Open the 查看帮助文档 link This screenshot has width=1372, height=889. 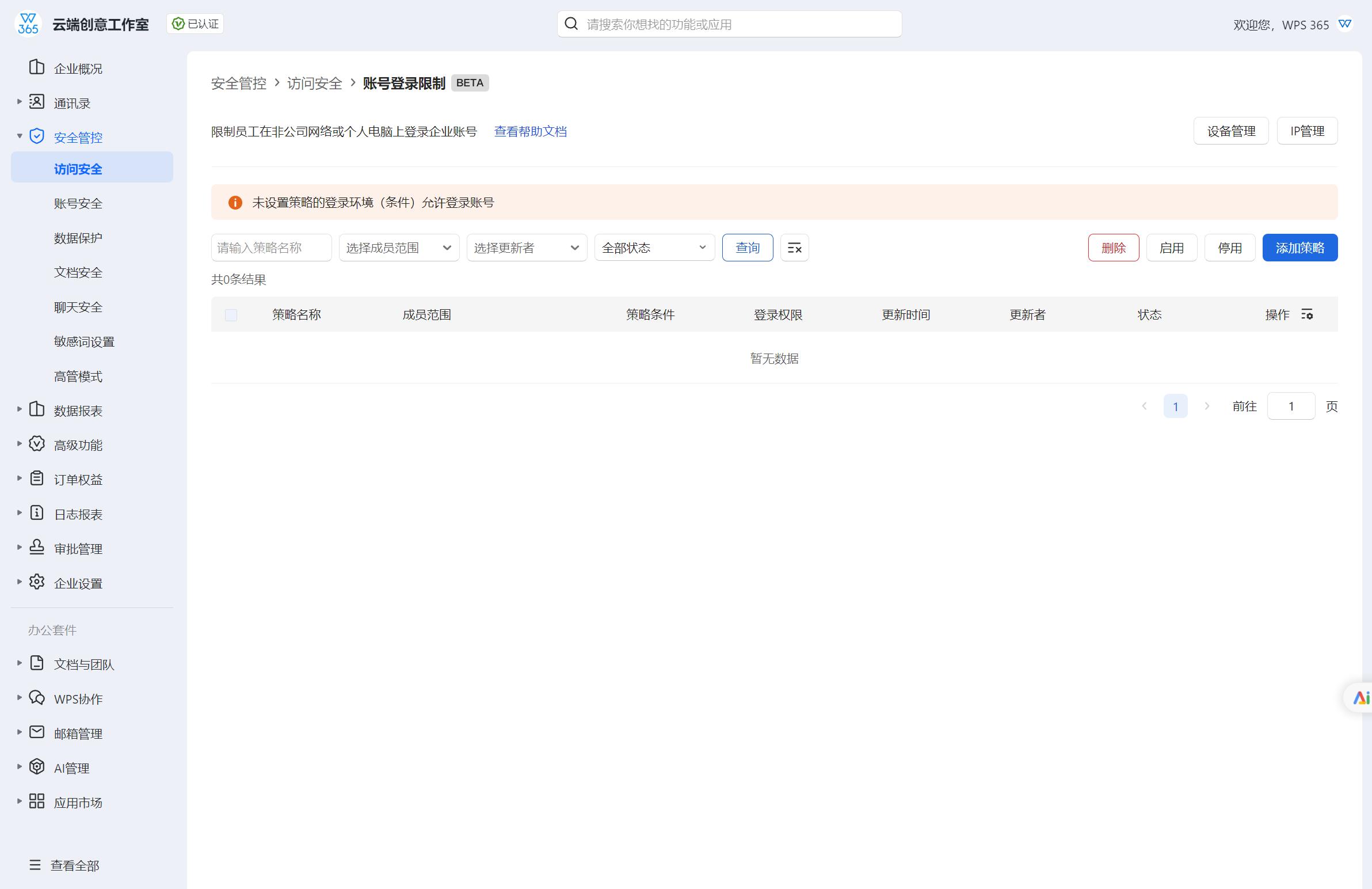point(530,131)
